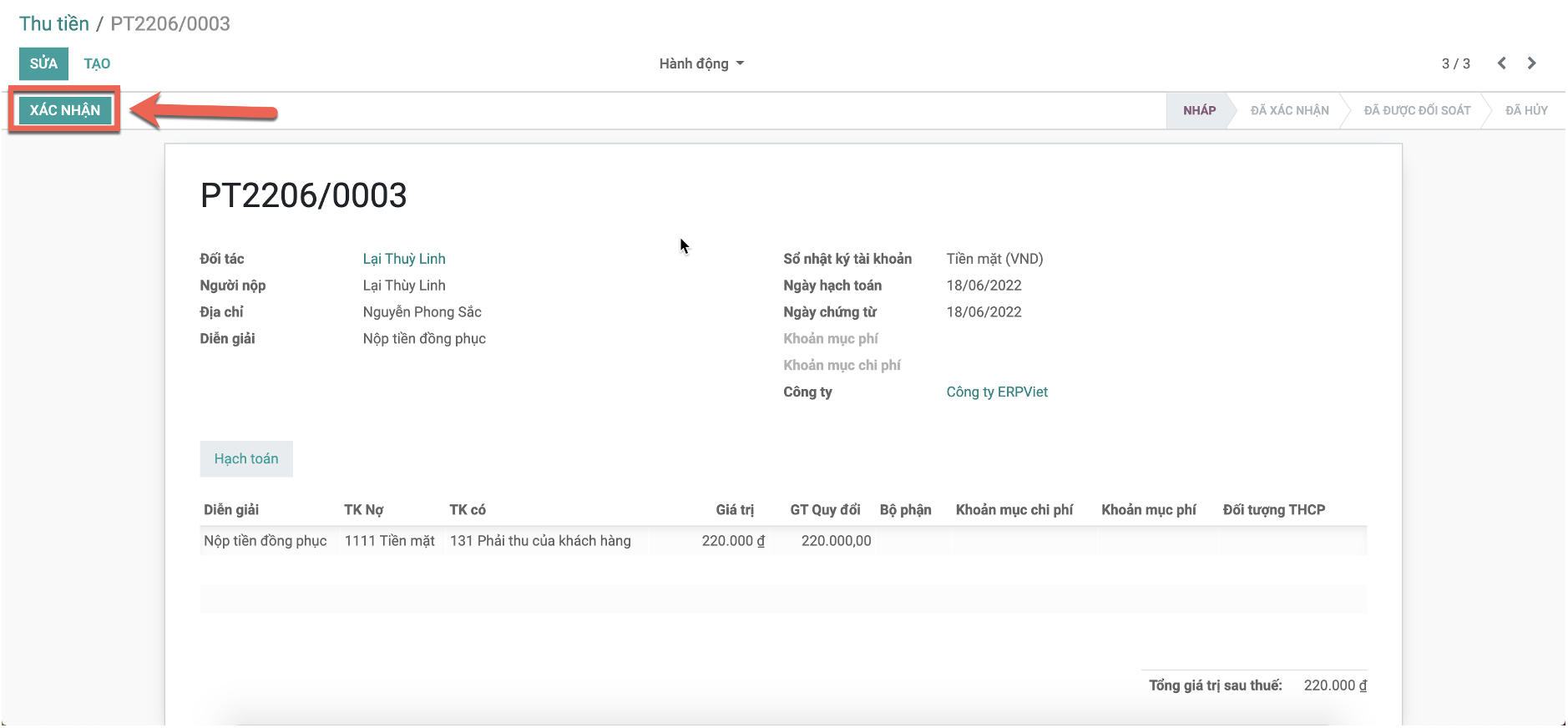Viewport: 1568px width, 728px height.
Task: Select the ĐÃ ĐƯỢC ĐỐI SOÁT status stage
Action: pyautogui.click(x=1417, y=110)
